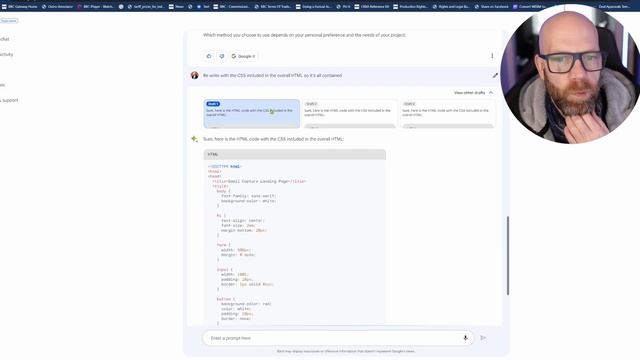Click the title tag line in the code block

click(259, 181)
